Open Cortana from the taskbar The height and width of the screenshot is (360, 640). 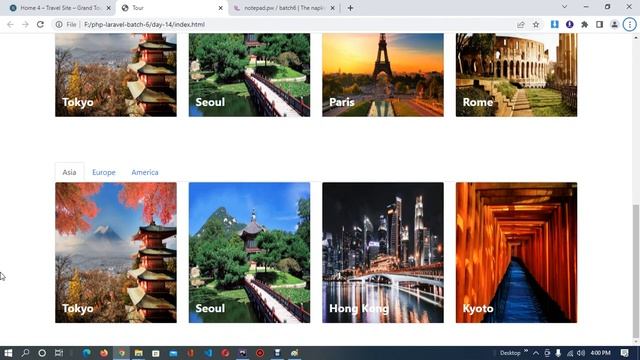click(42, 353)
